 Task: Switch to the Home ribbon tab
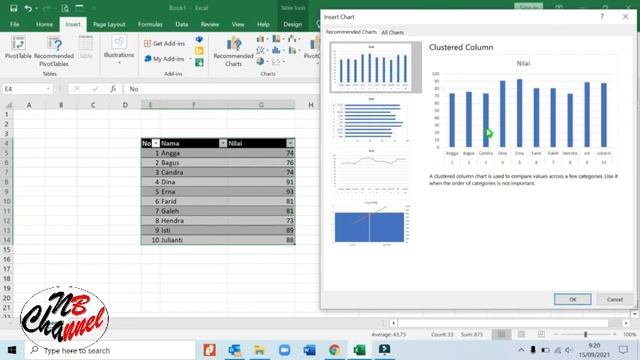point(44,24)
